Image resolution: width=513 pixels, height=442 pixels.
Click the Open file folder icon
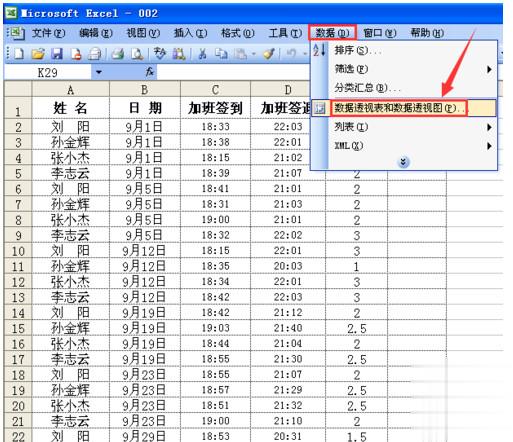pos(38,54)
